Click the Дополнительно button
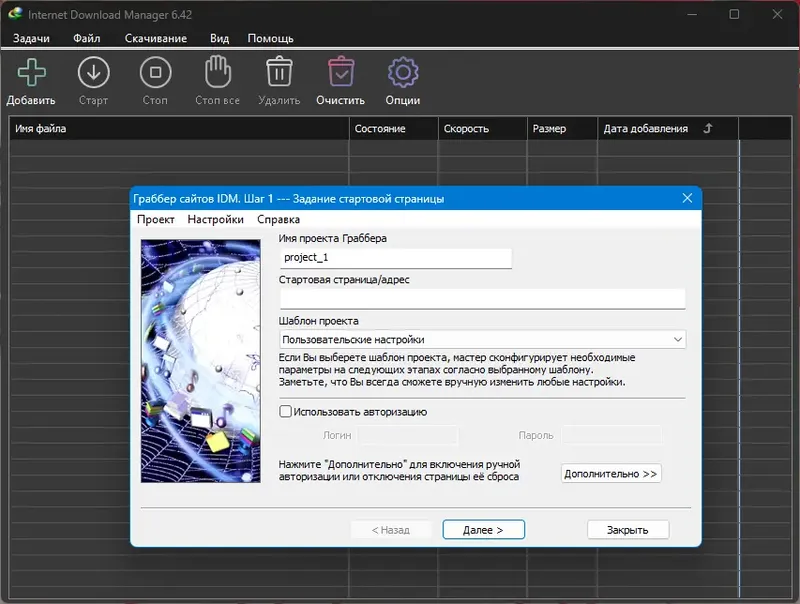The image size is (800, 604). pyautogui.click(x=611, y=473)
